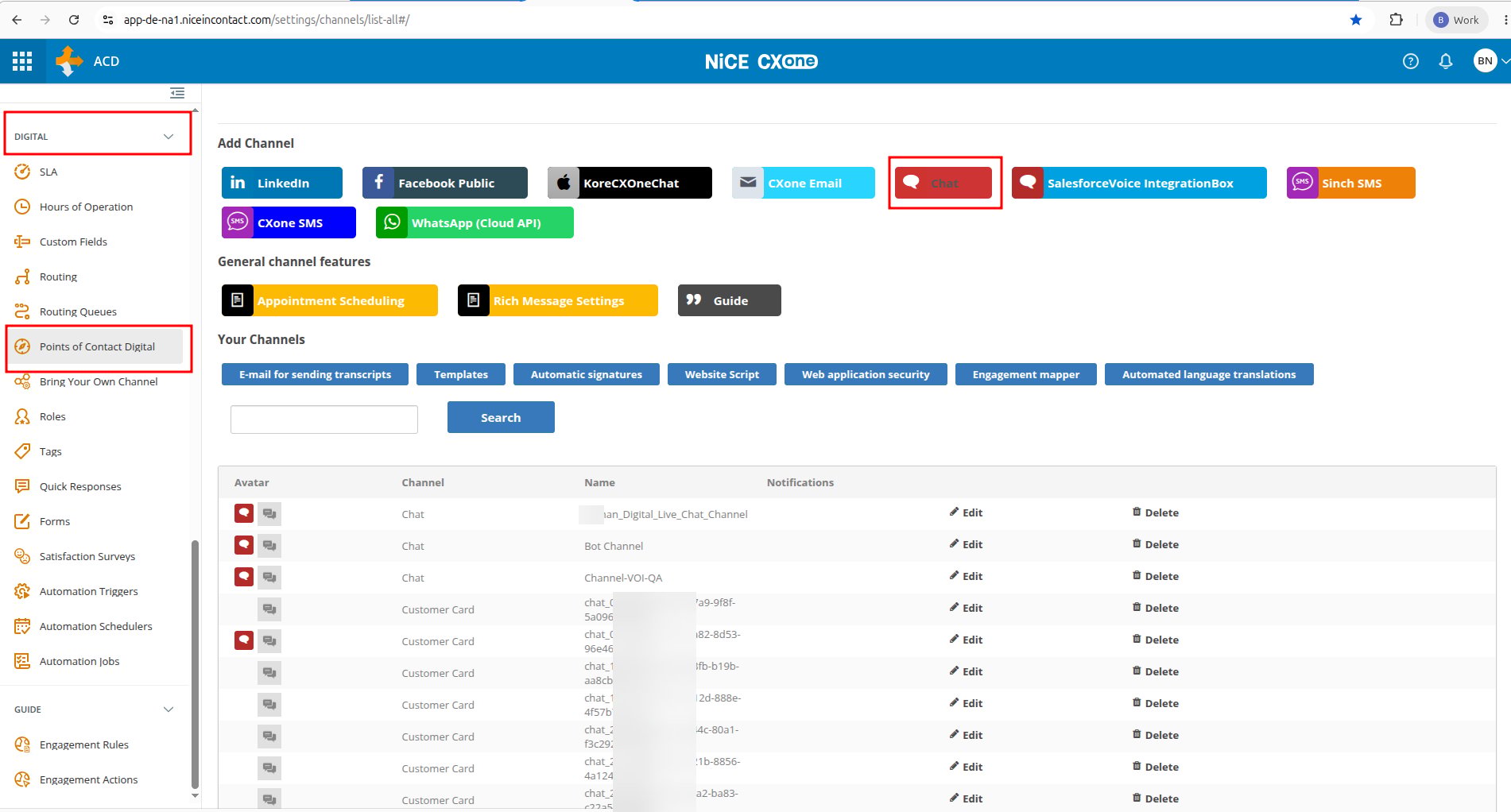Delete the Channel-VOI-QA chat channel
This screenshot has height=812, width=1511.
click(1155, 576)
